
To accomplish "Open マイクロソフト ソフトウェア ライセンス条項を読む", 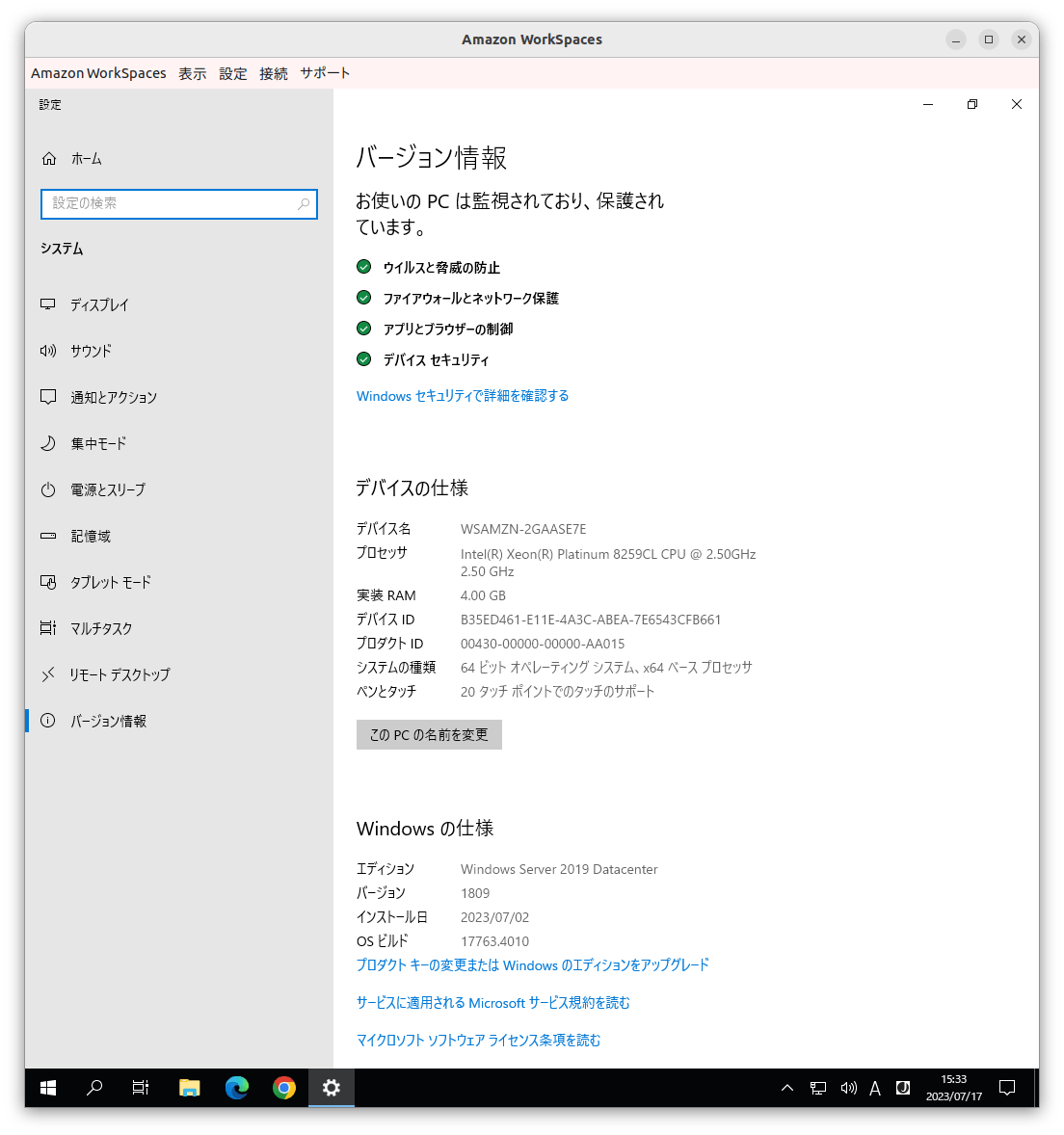I will [478, 1040].
